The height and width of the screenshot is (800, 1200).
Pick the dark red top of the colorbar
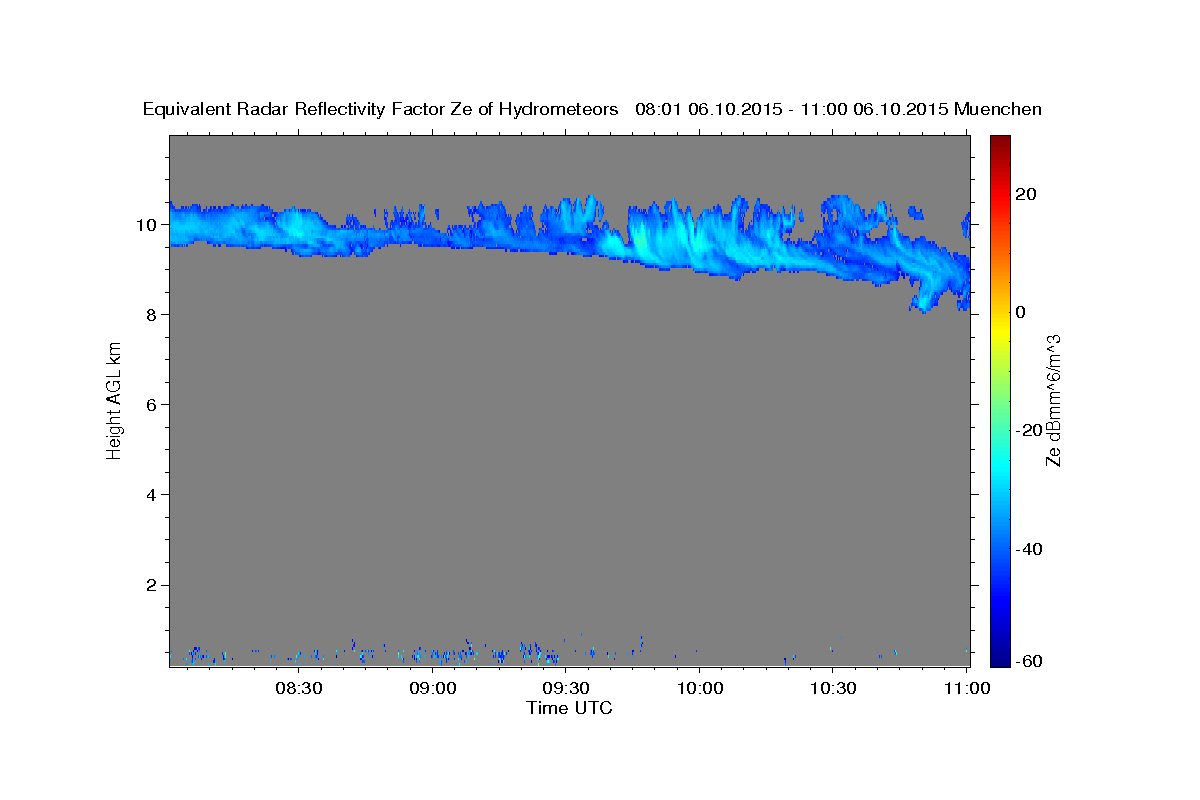[x=999, y=142]
